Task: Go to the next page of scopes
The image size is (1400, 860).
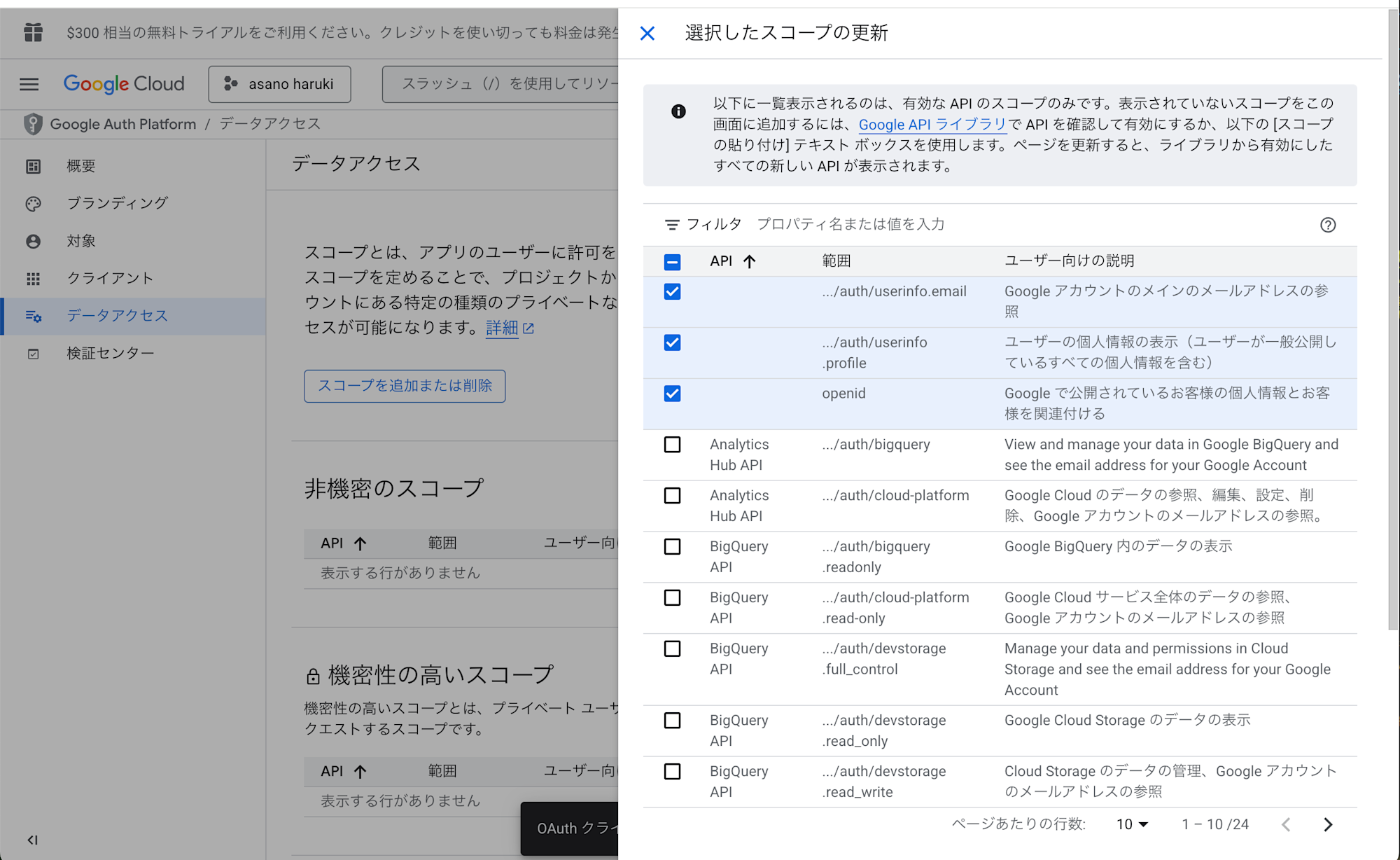Action: (x=1328, y=824)
